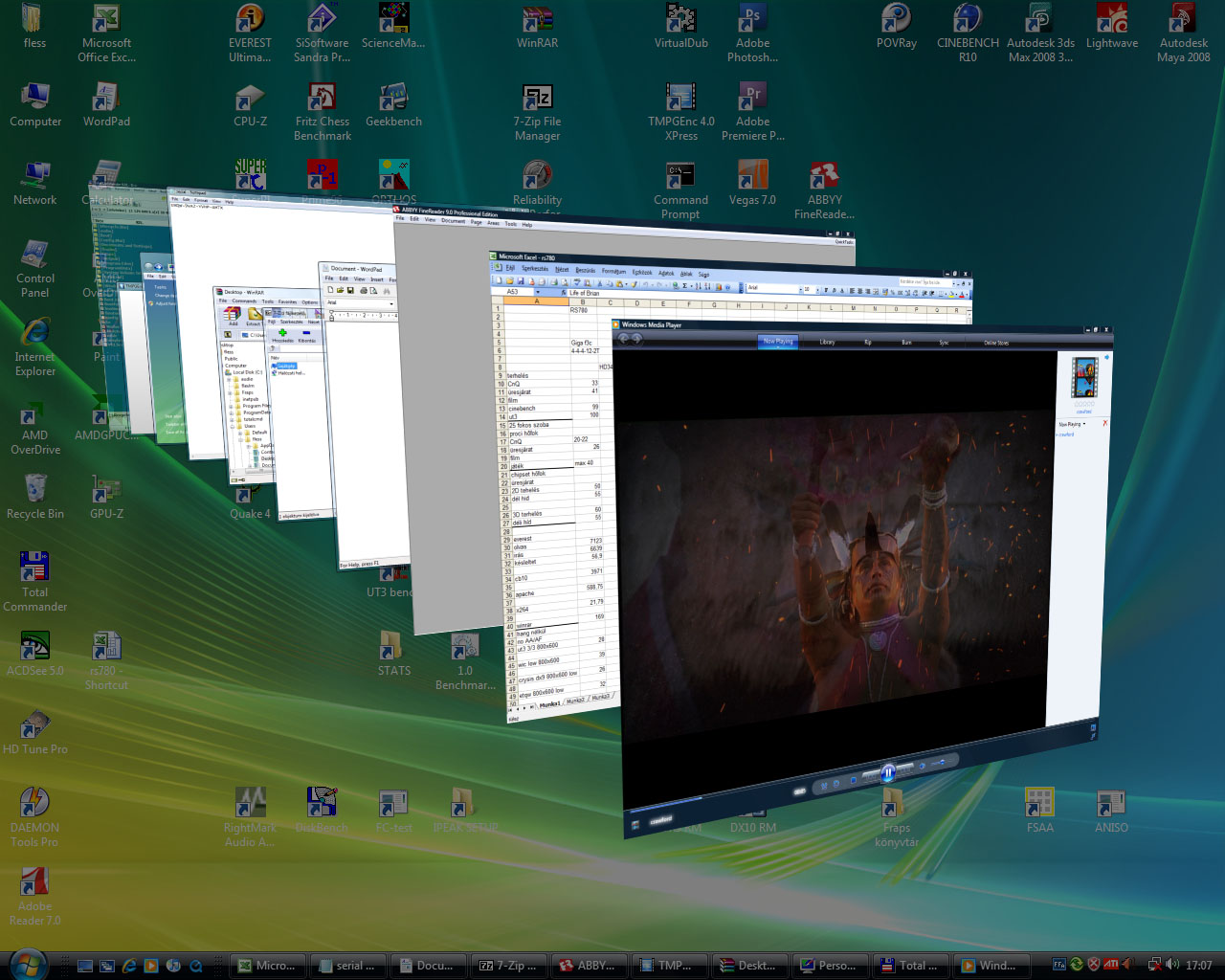Image resolution: width=1225 pixels, height=980 pixels.
Task: Open the Microsoft Office Excel desktop shortcut
Action: point(106,33)
